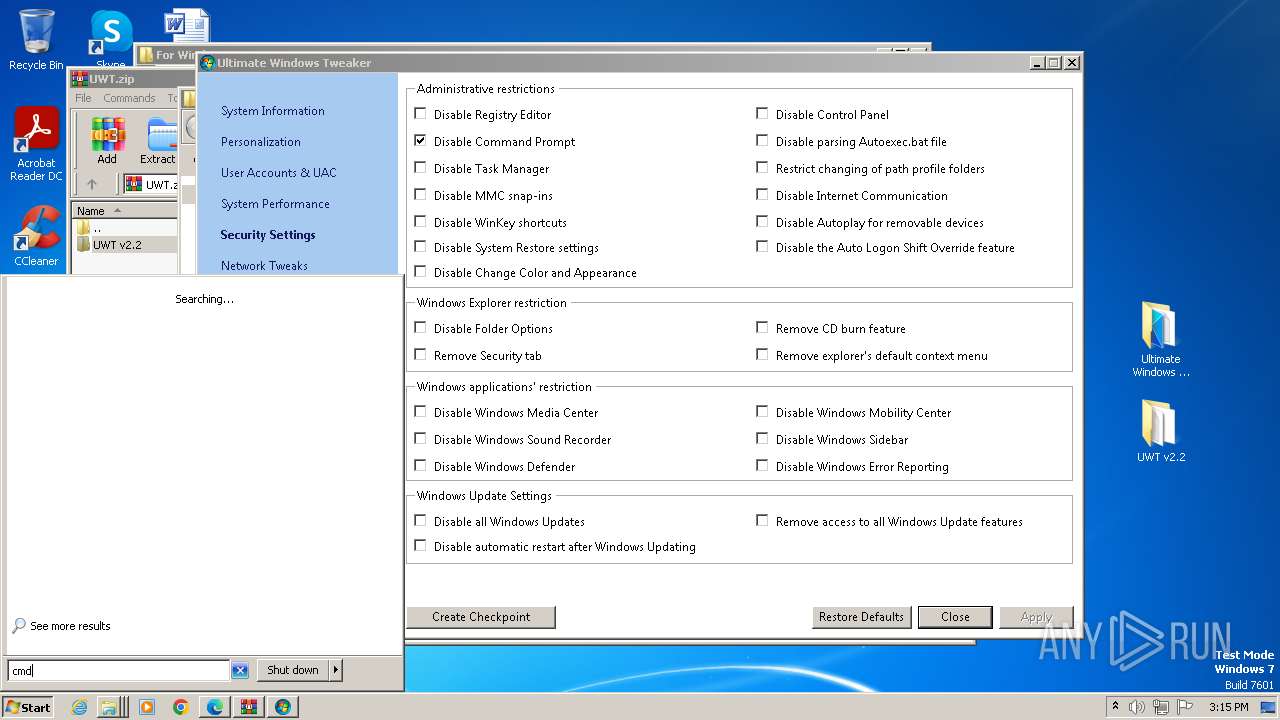1280x720 pixels.
Task: Check Remove Security tab
Action: point(420,355)
